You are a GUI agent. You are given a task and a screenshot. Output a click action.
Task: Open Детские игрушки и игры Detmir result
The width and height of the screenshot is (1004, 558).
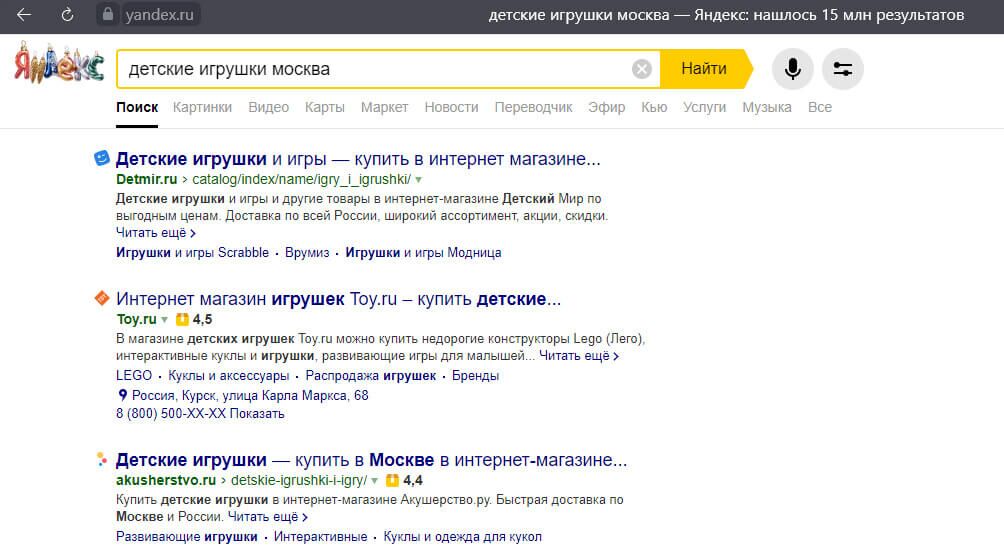coord(358,158)
